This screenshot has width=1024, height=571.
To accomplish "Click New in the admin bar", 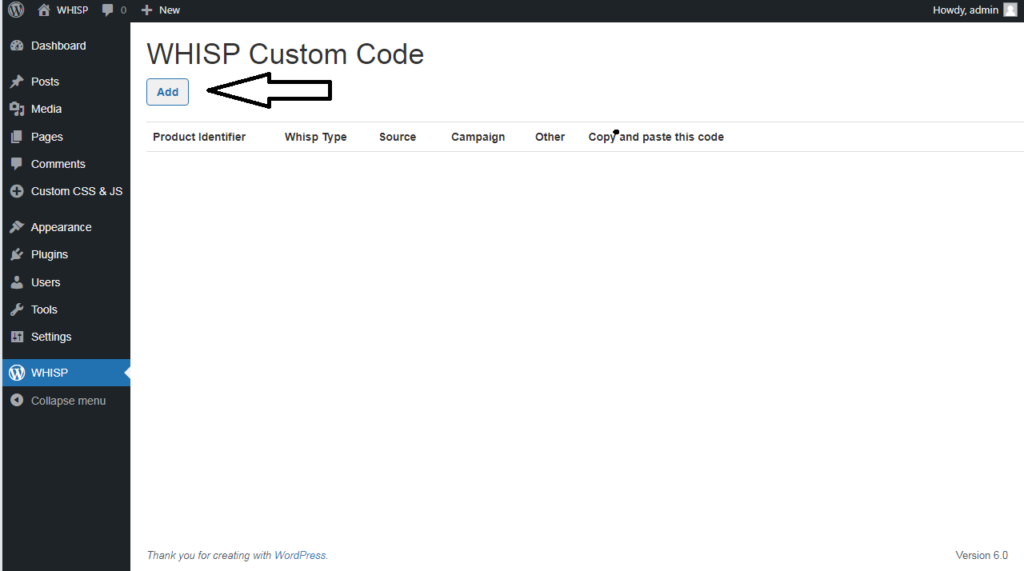I will tap(170, 10).
